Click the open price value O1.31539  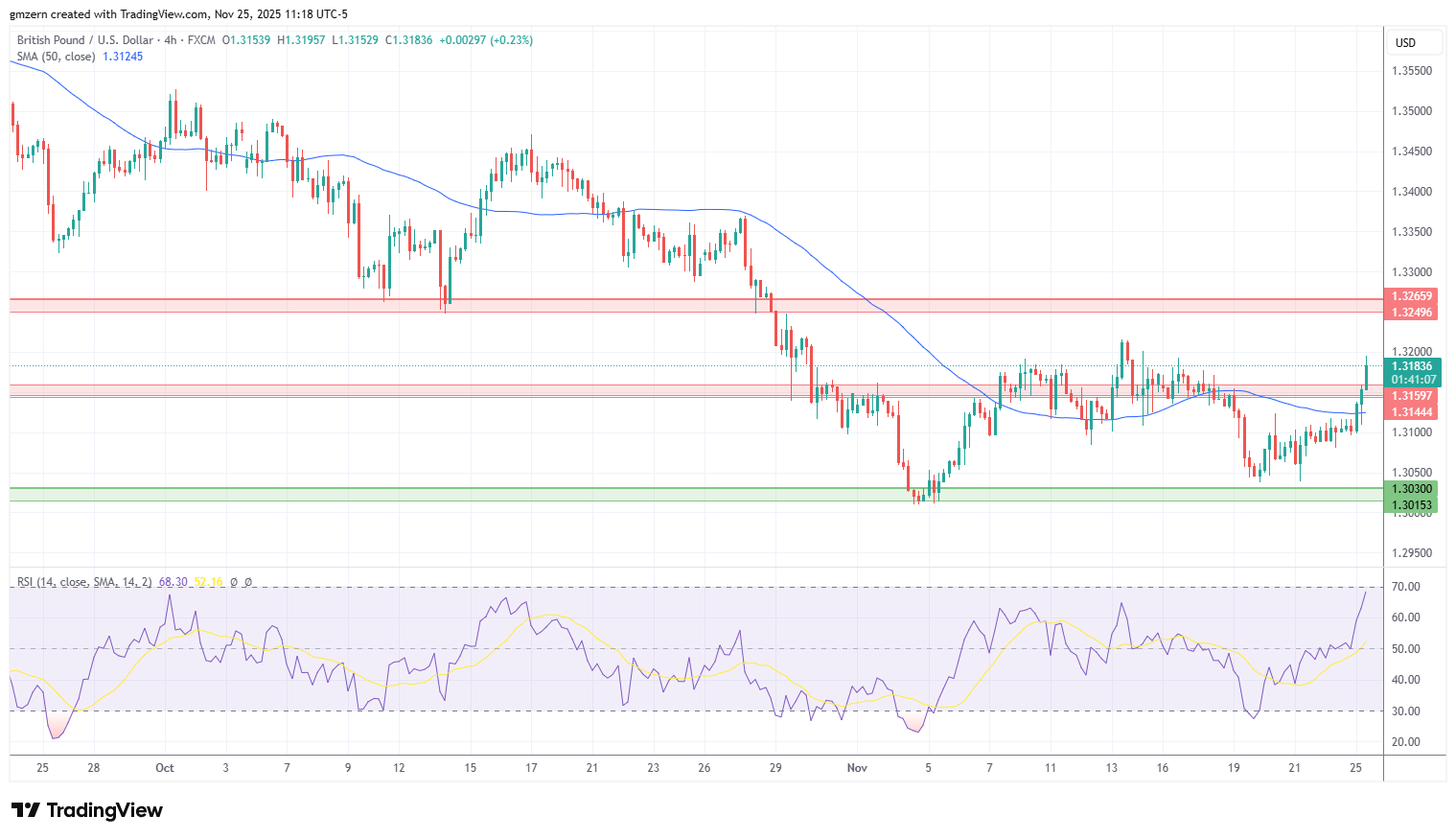246,40
